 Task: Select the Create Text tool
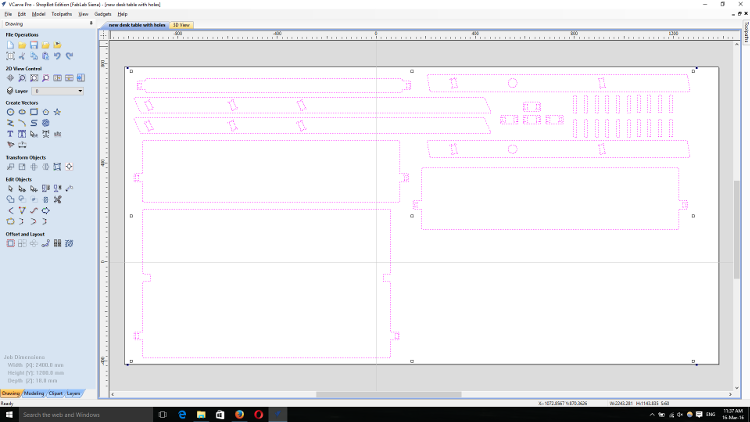tap(11, 134)
